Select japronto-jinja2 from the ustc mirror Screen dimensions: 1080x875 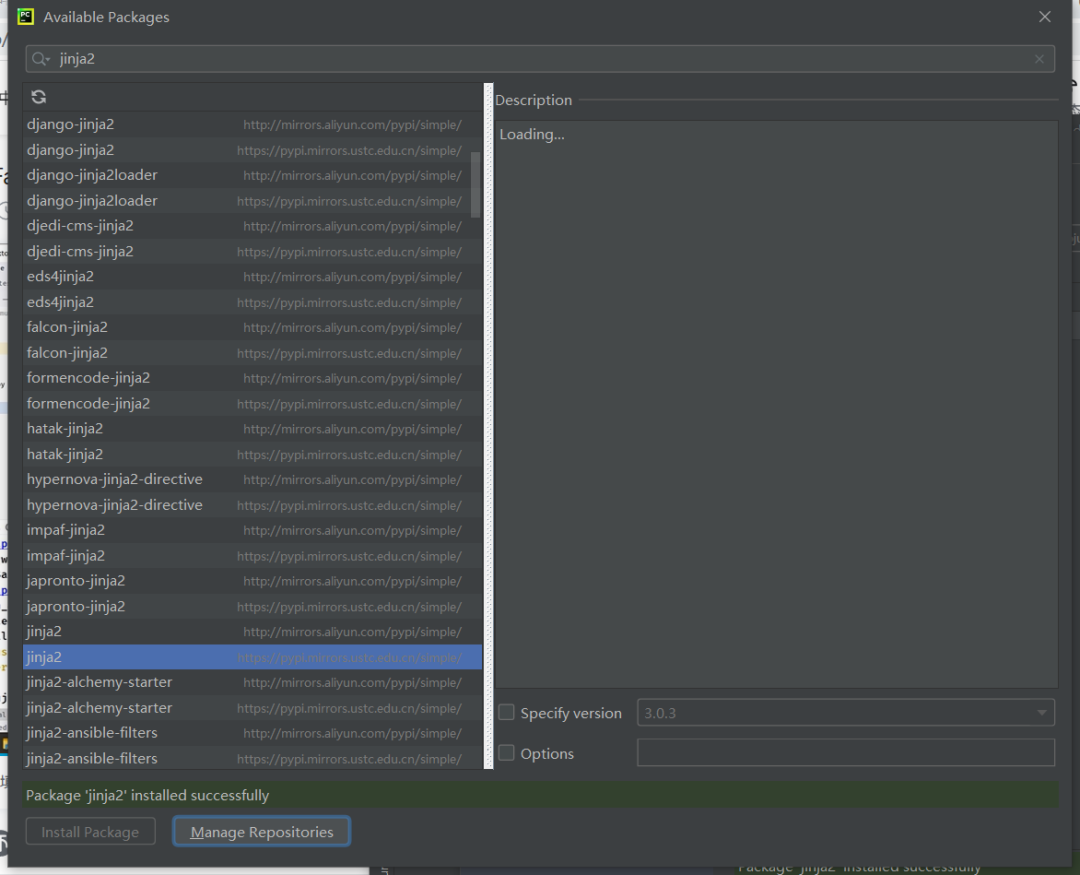point(252,606)
